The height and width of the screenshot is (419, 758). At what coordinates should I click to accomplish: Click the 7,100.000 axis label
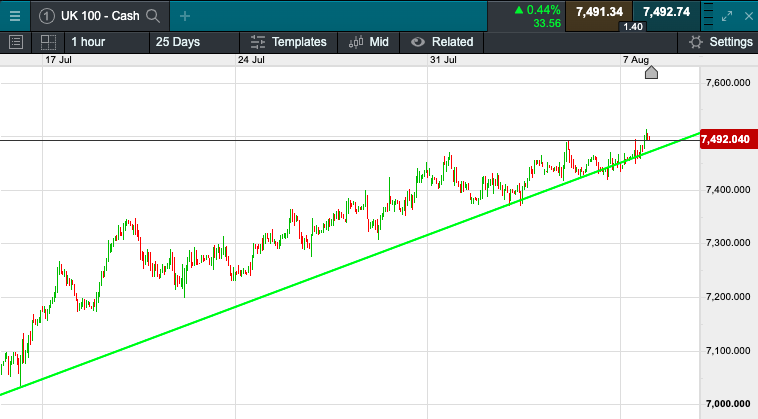pyautogui.click(x=728, y=350)
